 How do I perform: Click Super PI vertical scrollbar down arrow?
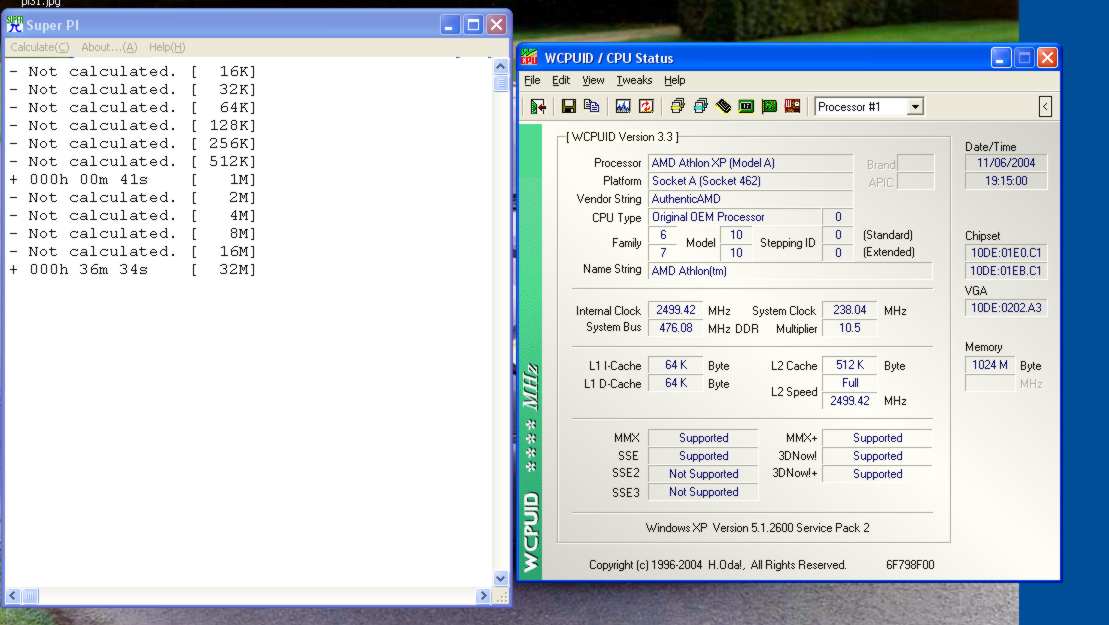501,578
